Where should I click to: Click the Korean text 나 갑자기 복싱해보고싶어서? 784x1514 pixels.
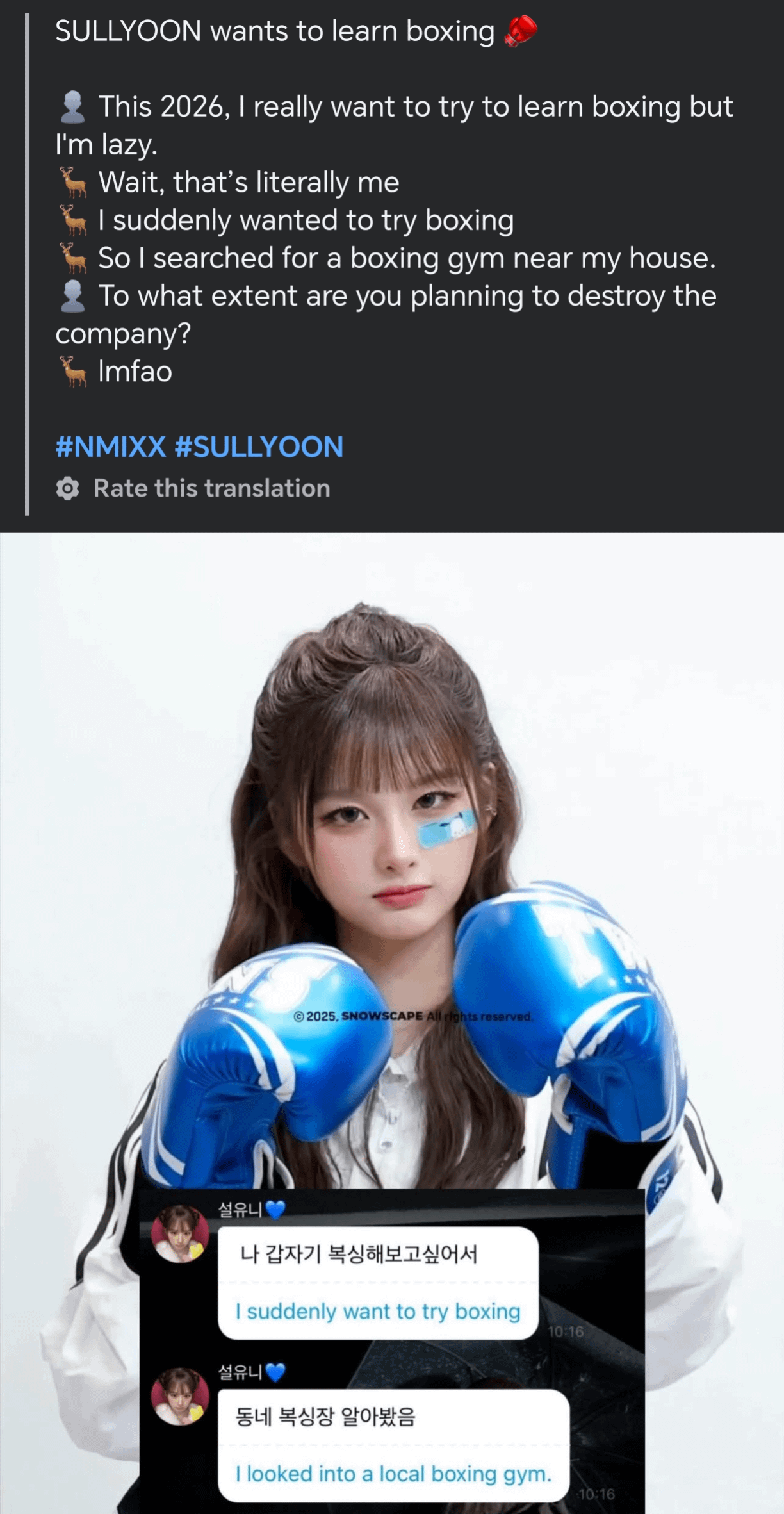(359, 1253)
